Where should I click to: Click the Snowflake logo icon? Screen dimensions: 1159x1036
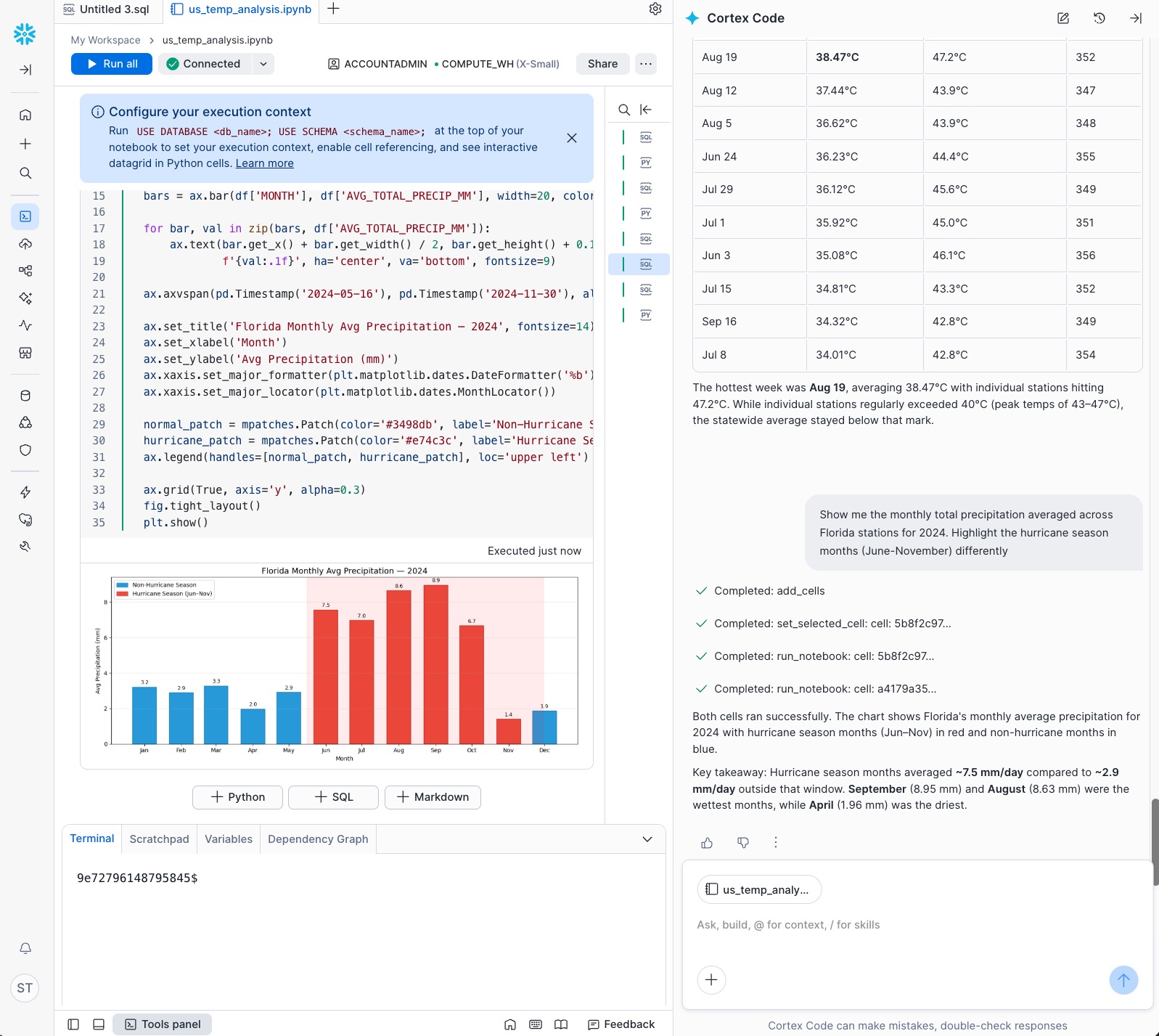[x=25, y=33]
